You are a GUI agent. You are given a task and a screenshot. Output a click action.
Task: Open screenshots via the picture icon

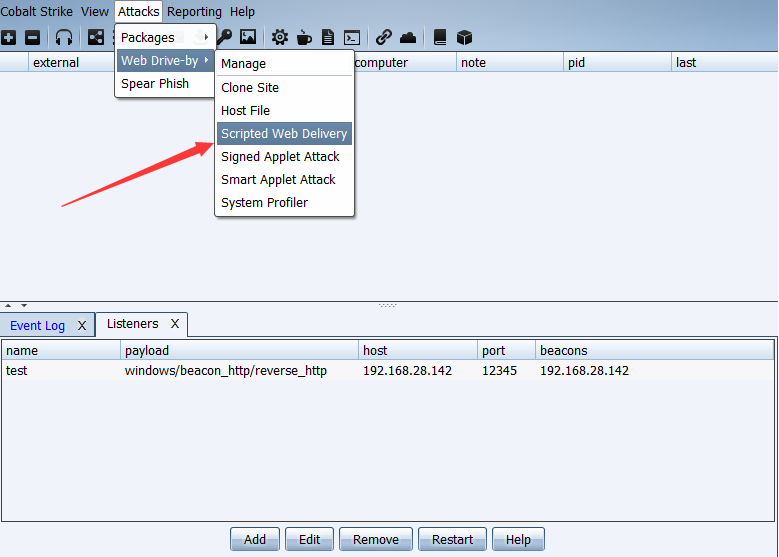pos(248,37)
